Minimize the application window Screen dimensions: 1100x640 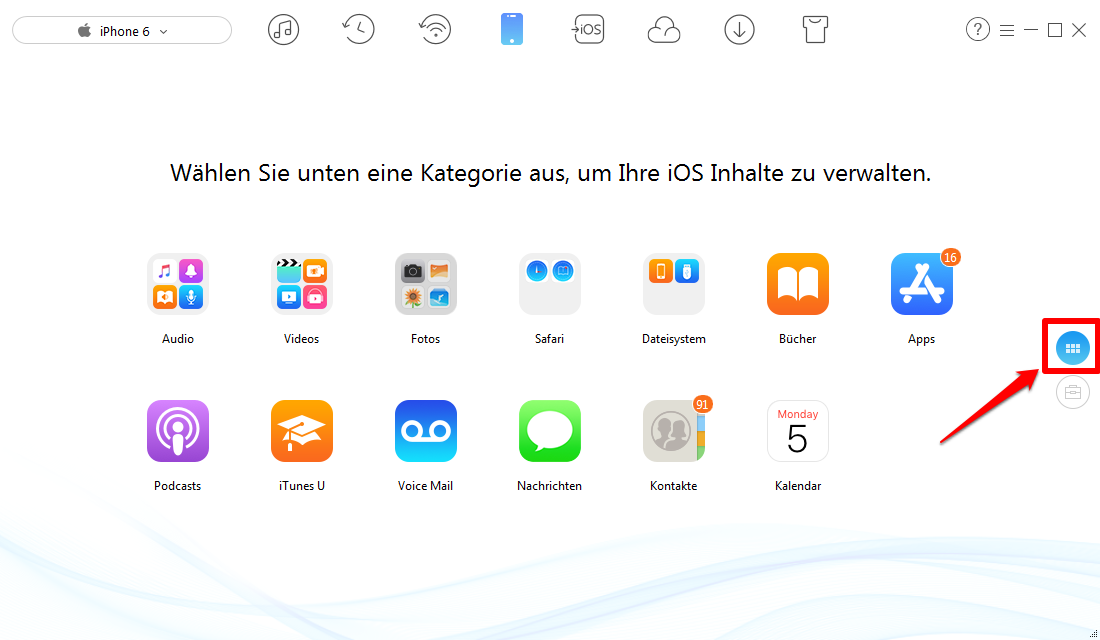click(x=1031, y=30)
